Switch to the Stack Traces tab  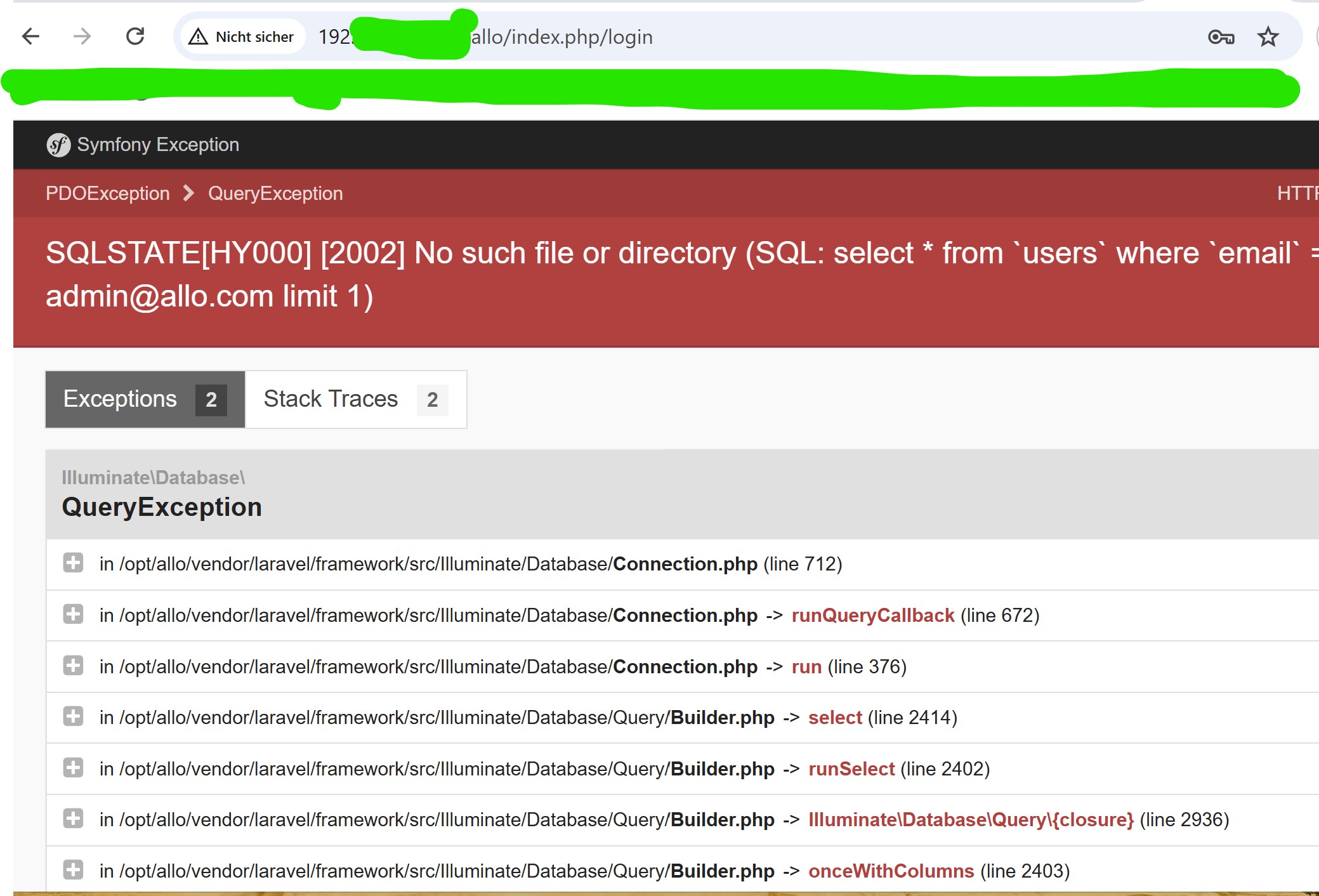pyautogui.click(x=355, y=399)
